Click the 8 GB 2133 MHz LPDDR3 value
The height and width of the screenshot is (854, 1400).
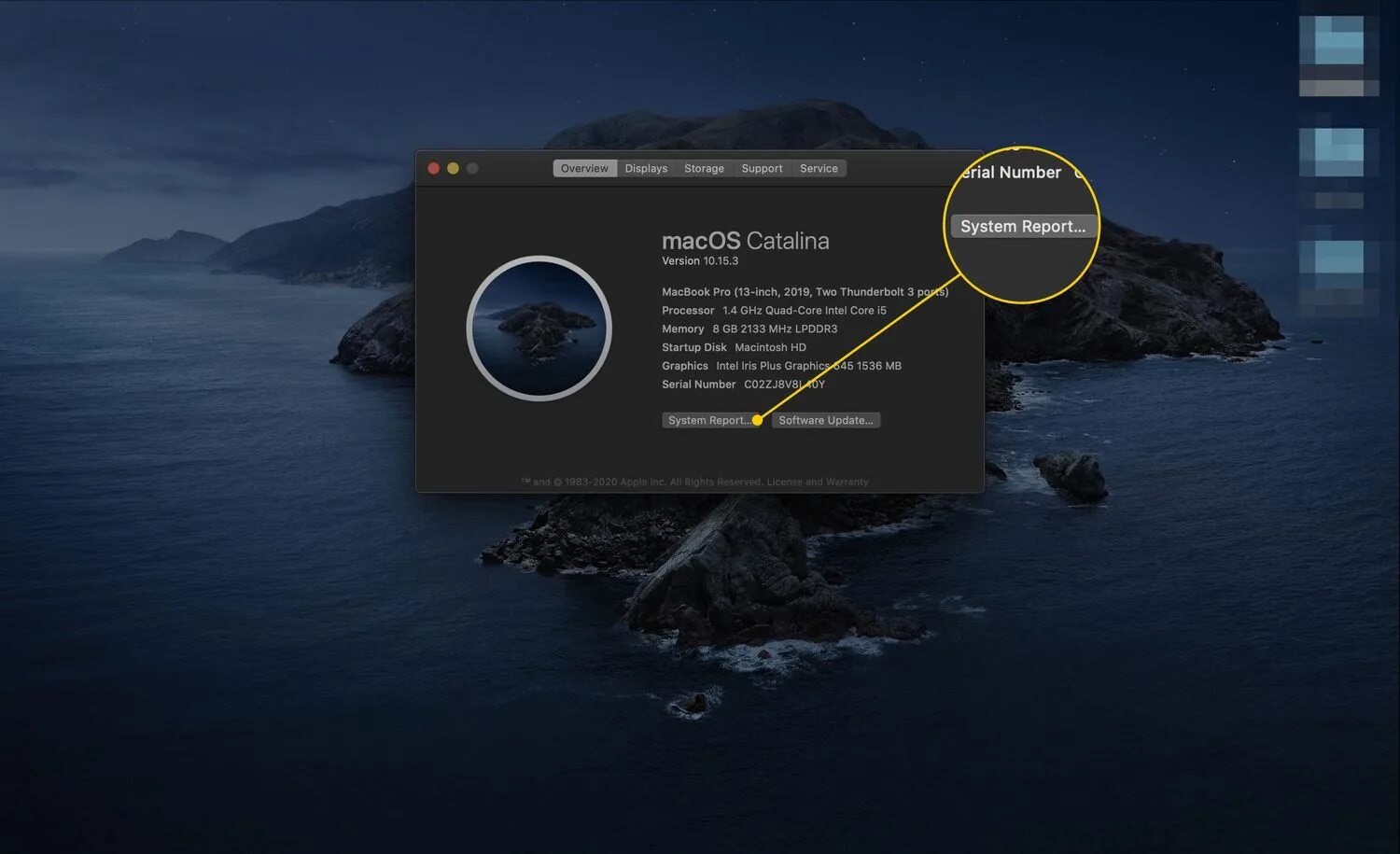coord(775,329)
